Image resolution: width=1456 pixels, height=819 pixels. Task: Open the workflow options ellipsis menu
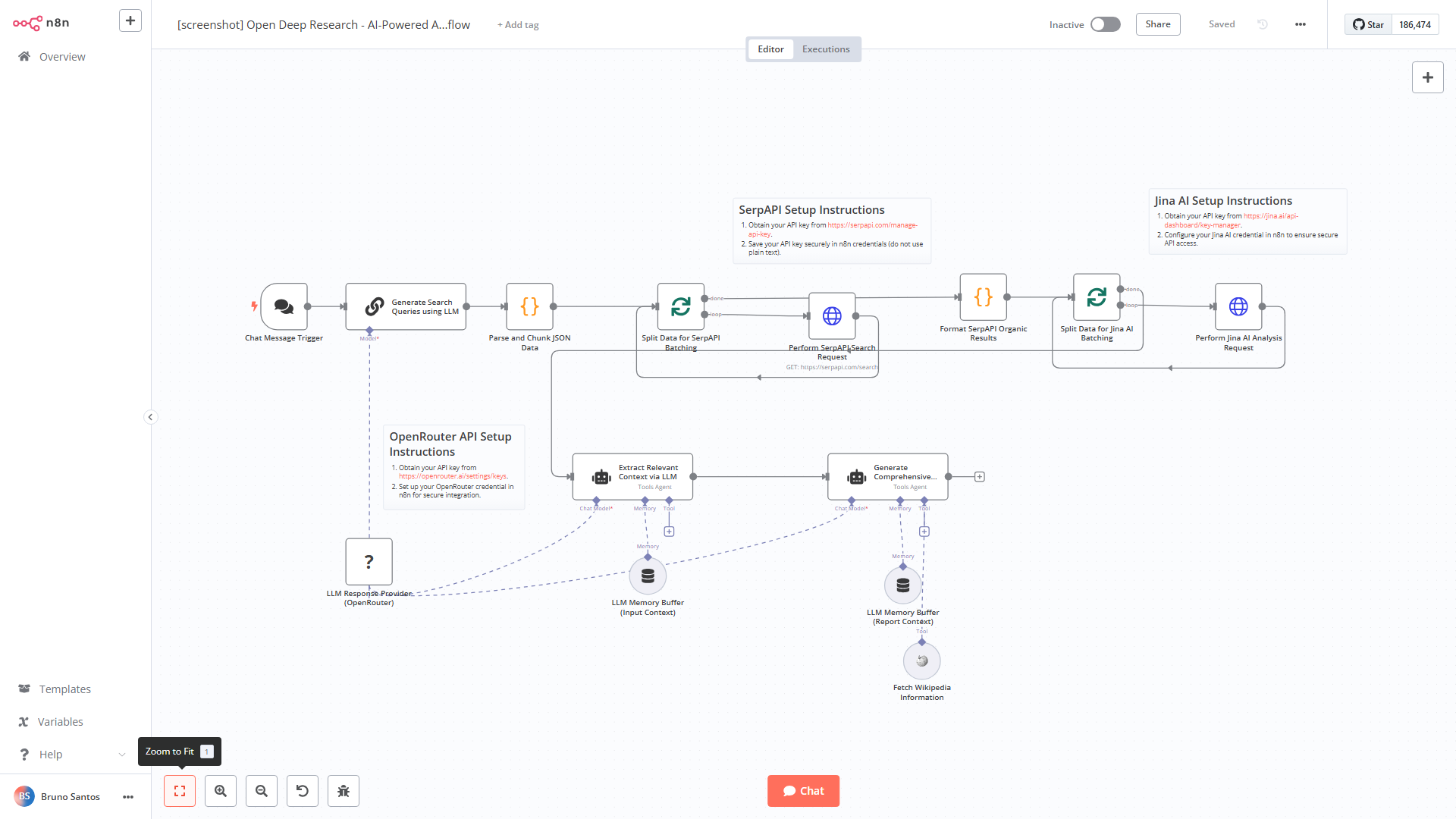pyautogui.click(x=1301, y=24)
